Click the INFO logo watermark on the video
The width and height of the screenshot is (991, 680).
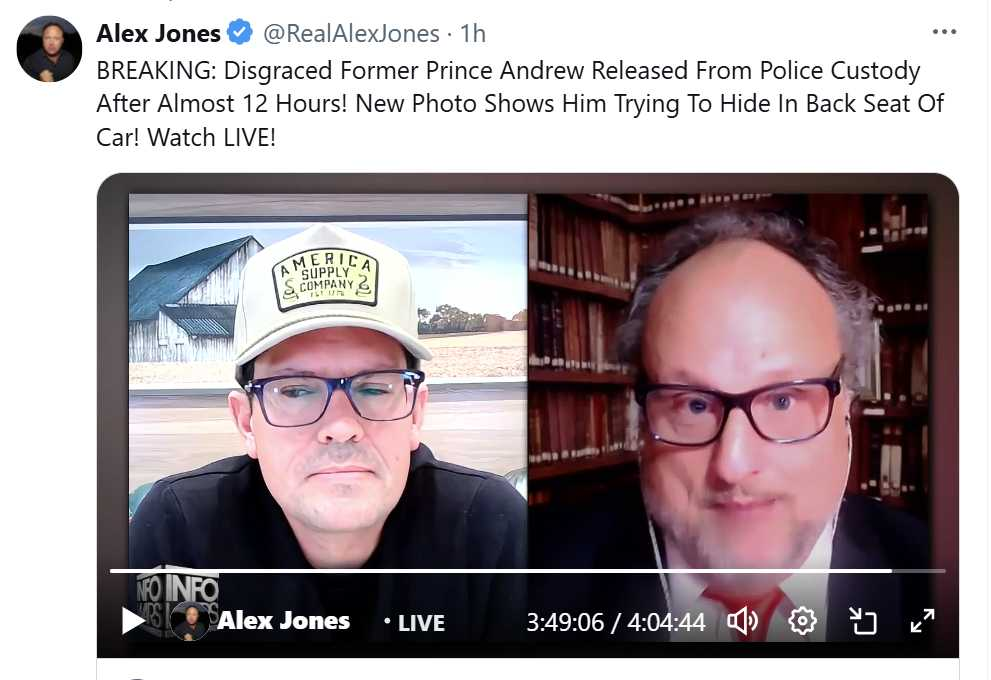[x=178, y=590]
